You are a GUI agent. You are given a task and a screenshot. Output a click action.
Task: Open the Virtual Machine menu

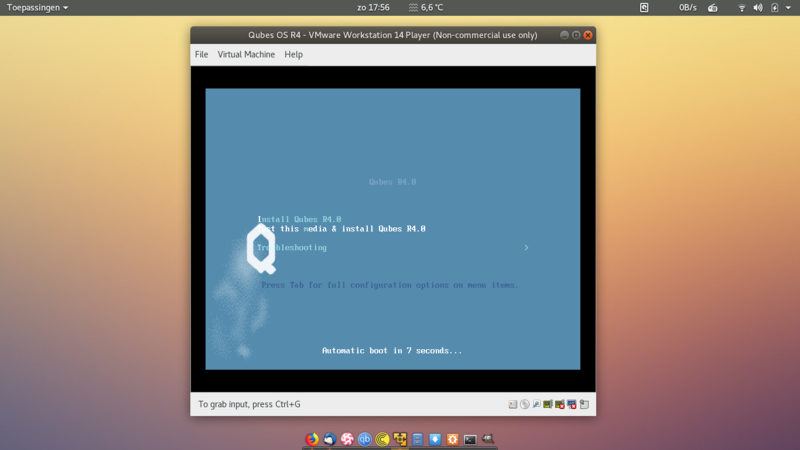[x=246, y=55]
